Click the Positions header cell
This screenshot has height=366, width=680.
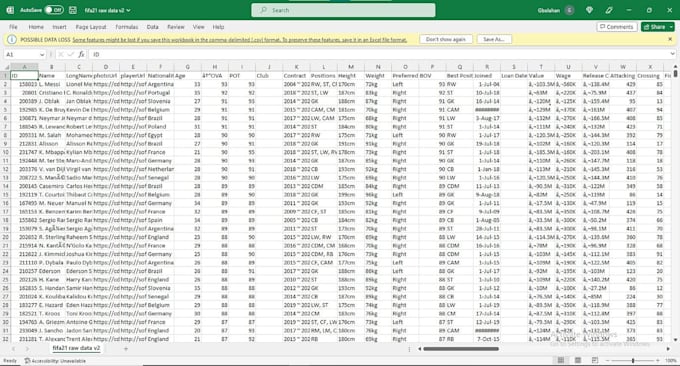[323, 75]
